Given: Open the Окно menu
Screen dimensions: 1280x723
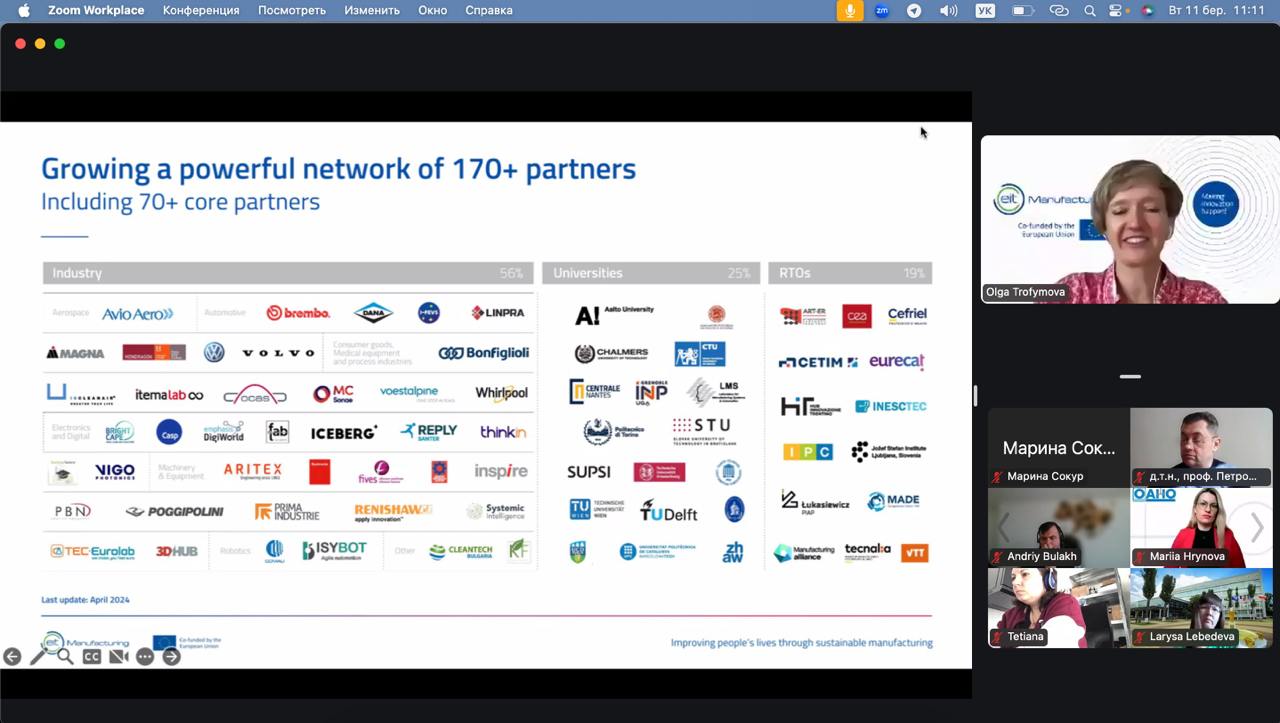Looking at the screenshot, I should pos(433,10).
